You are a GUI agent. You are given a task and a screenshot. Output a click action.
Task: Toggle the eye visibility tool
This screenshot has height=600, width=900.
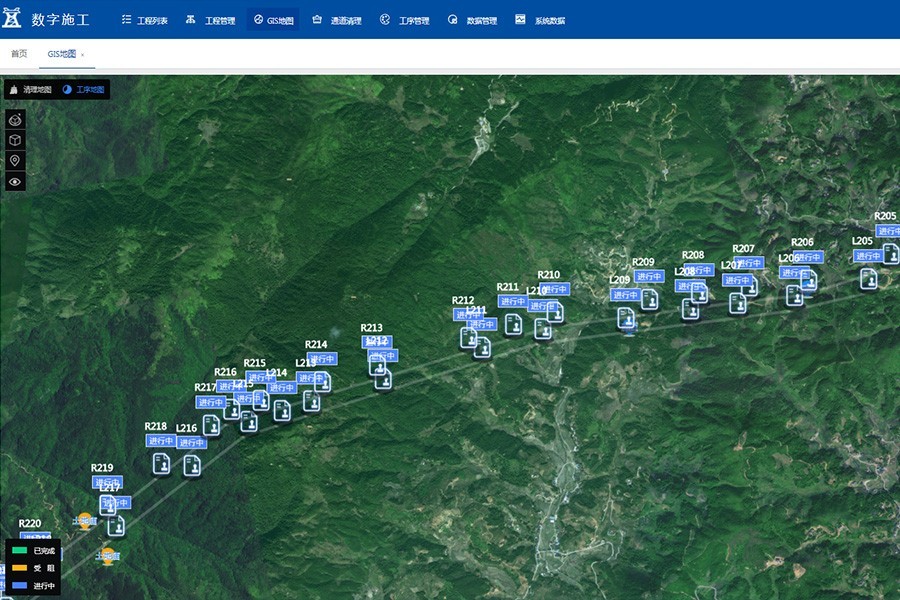(x=15, y=182)
